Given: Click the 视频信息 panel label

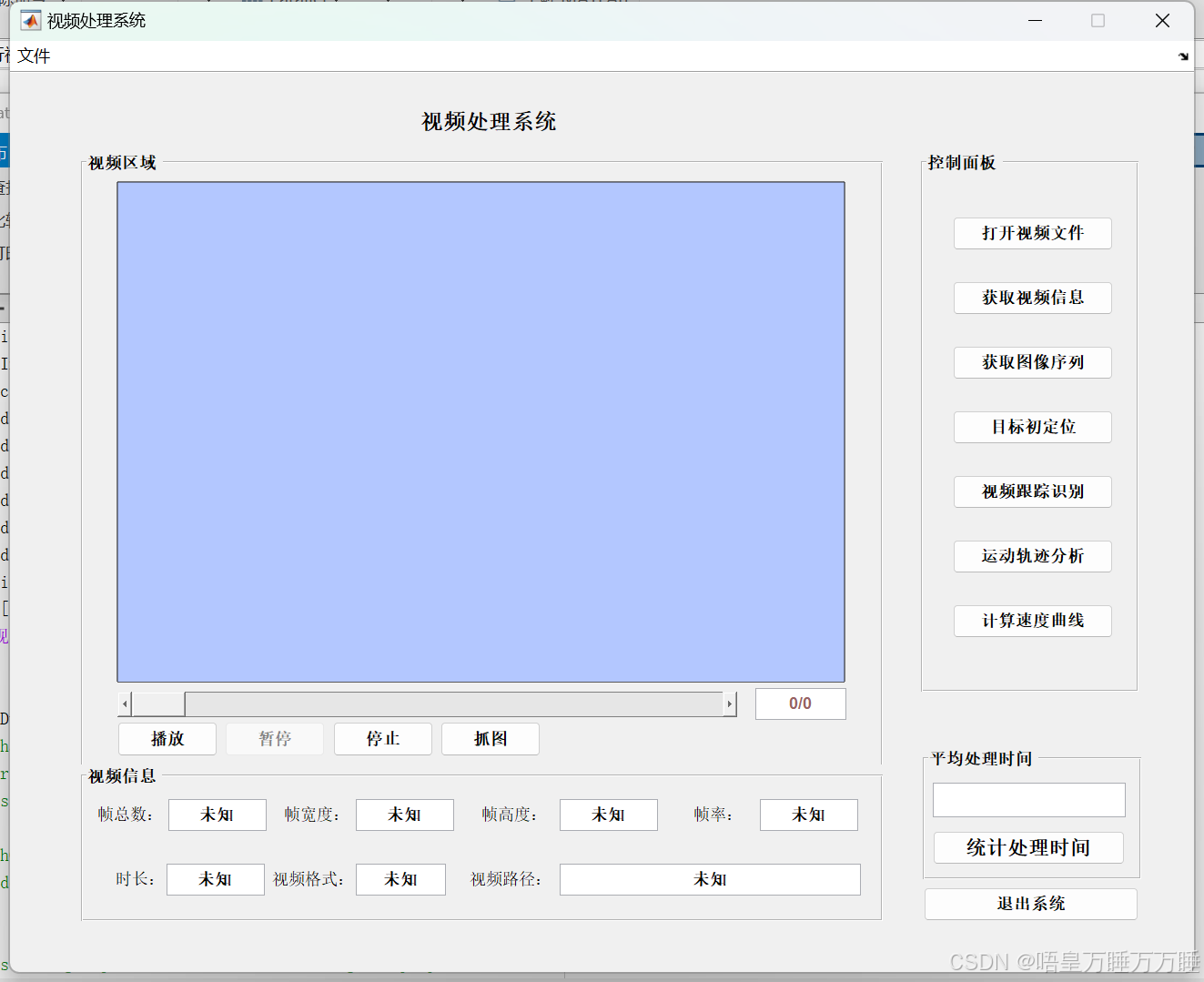Looking at the screenshot, I should (122, 776).
